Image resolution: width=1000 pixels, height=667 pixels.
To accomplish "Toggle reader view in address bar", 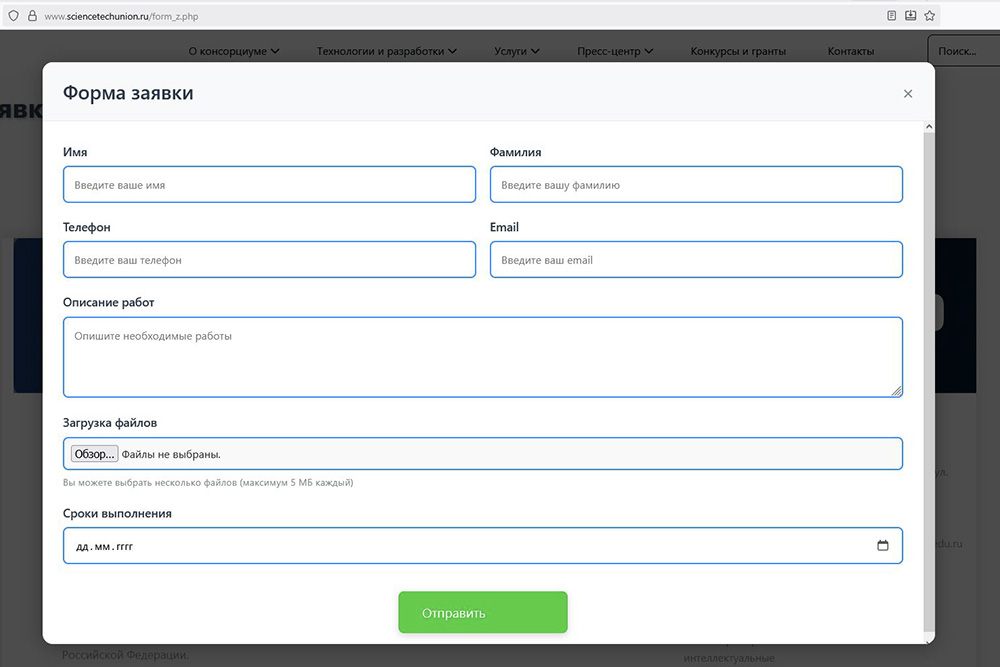I will point(892,16).
